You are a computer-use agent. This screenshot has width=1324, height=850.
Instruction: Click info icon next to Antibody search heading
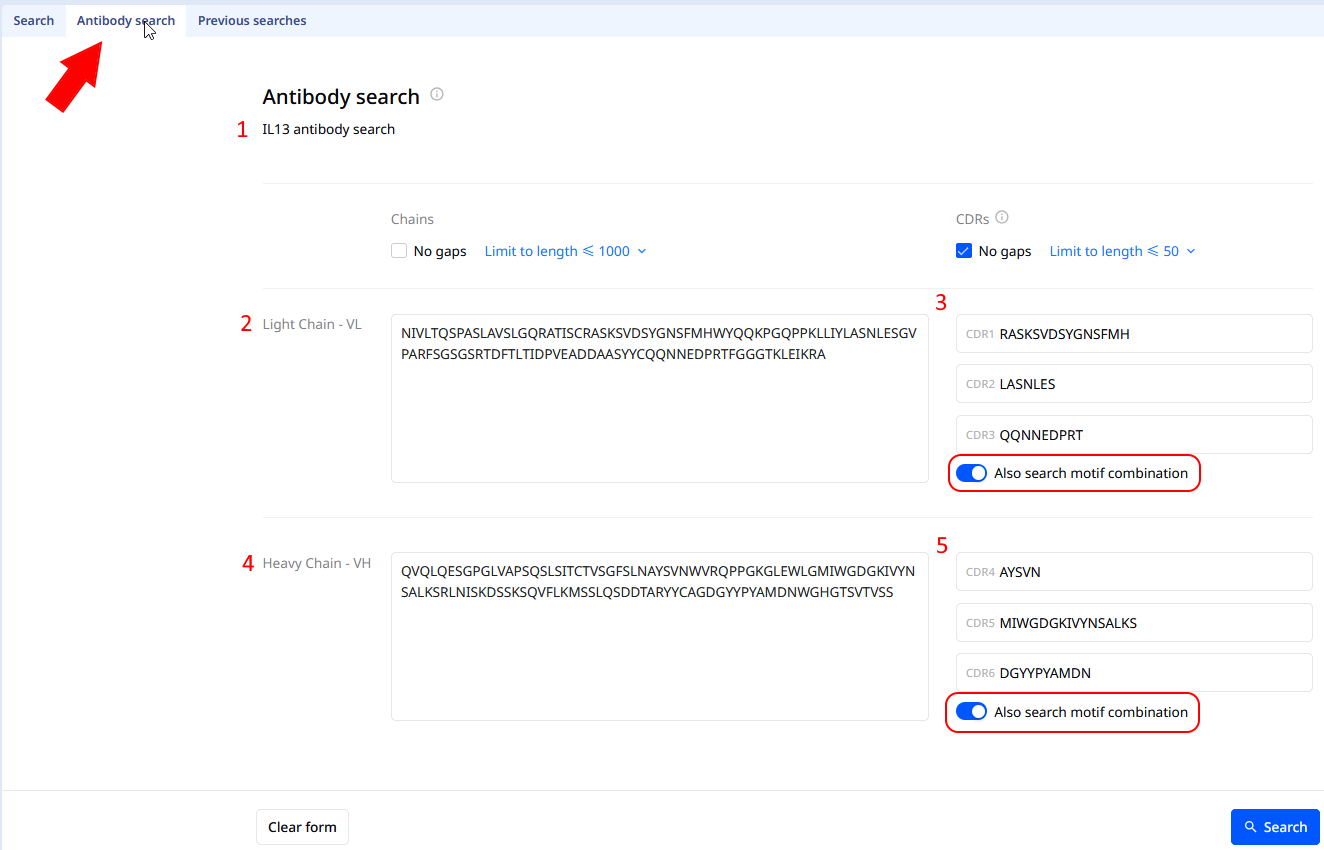437,95
